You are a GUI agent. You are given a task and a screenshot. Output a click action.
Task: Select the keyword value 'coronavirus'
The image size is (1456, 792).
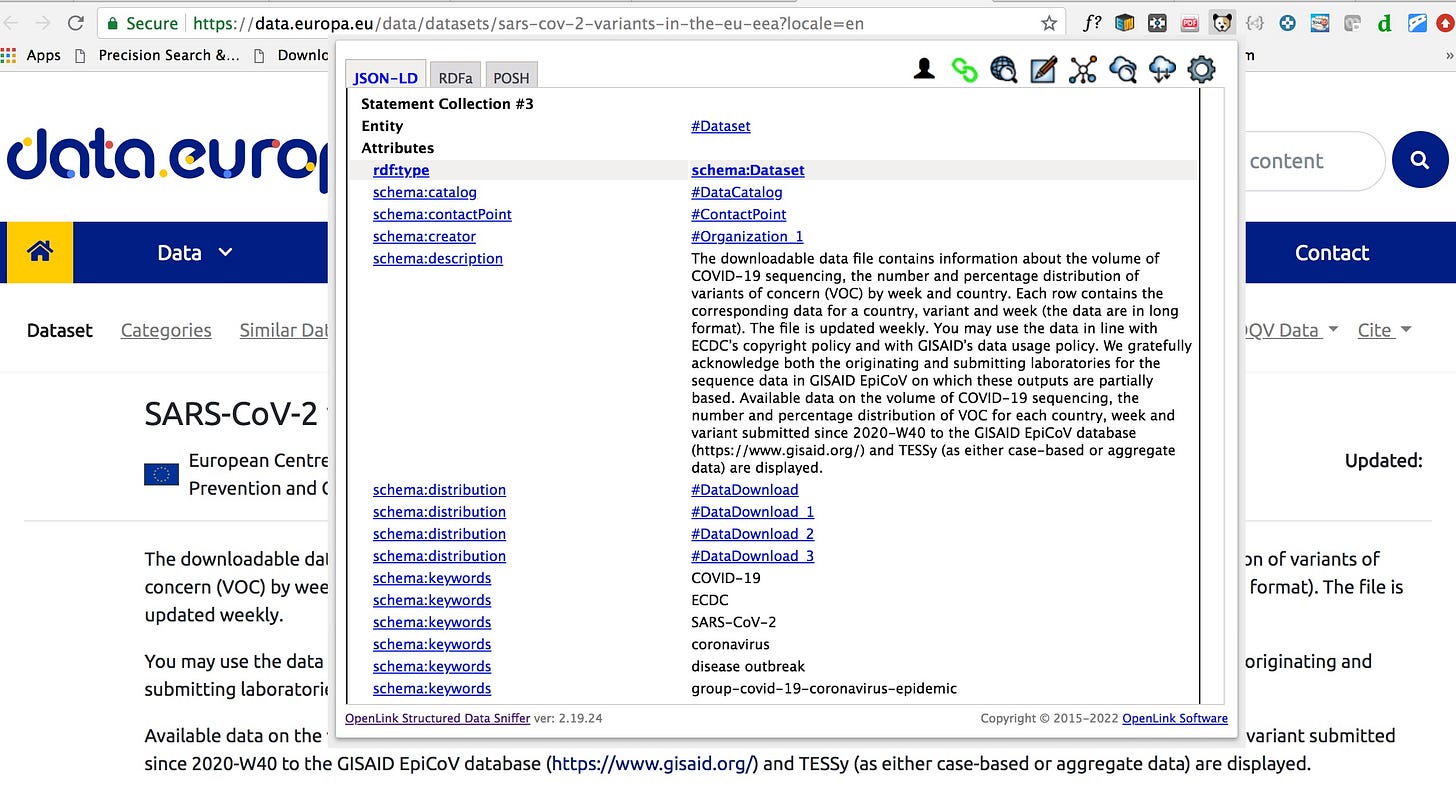730,644
